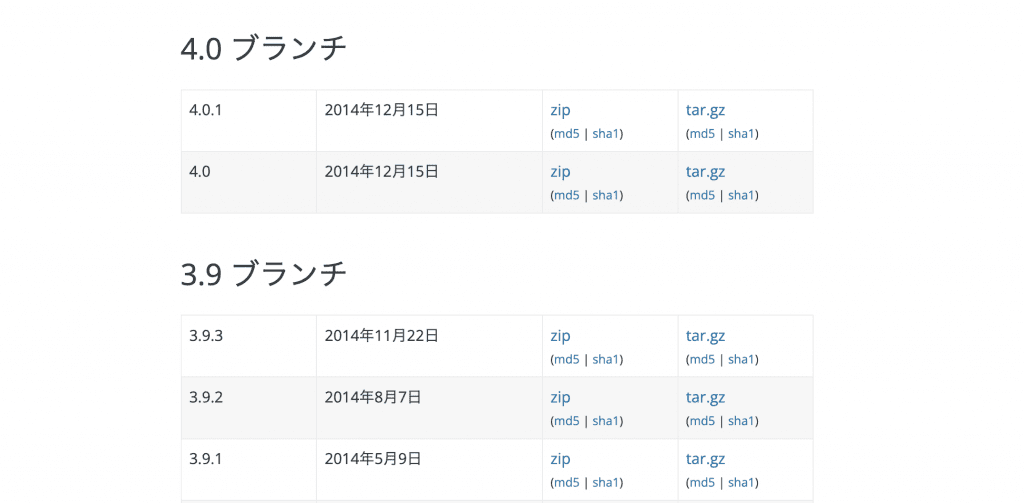Download tar.gz for version 4.0.1

coord(705,110)
